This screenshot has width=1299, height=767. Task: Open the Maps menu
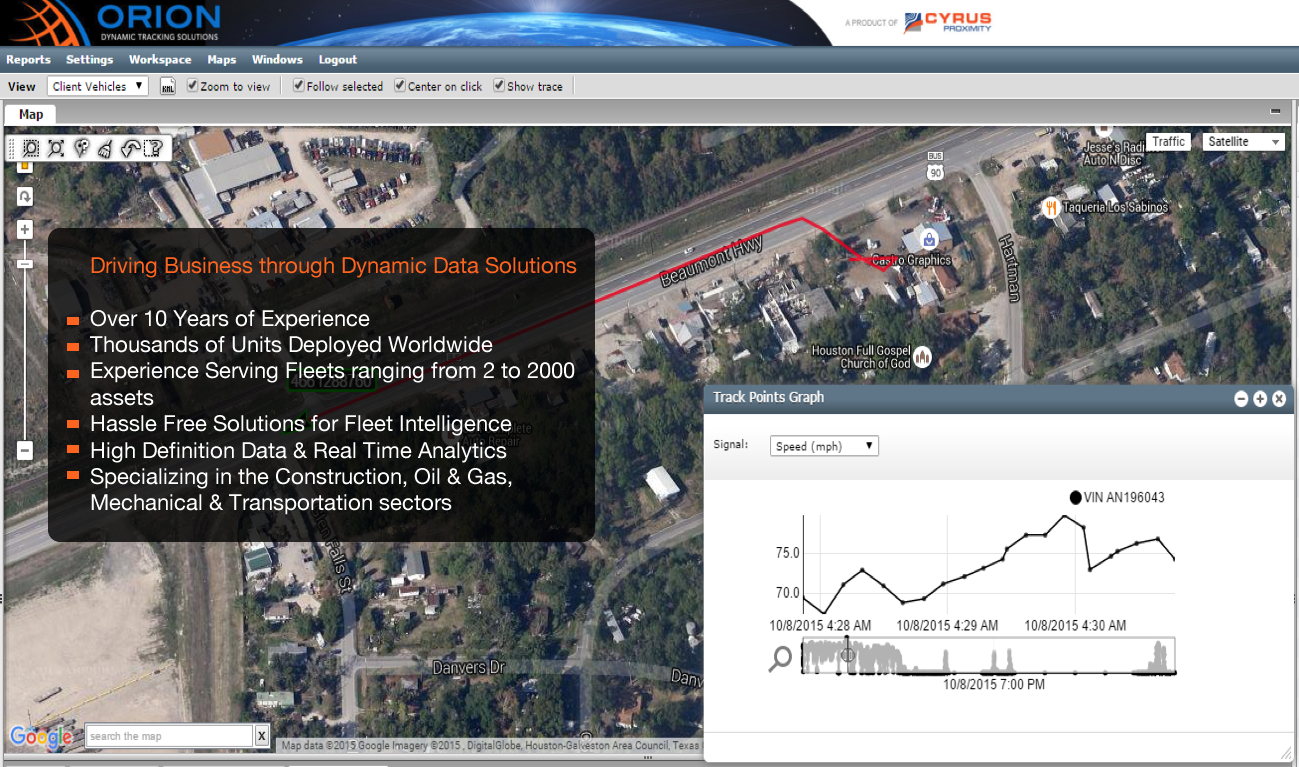tap(222, 60)
